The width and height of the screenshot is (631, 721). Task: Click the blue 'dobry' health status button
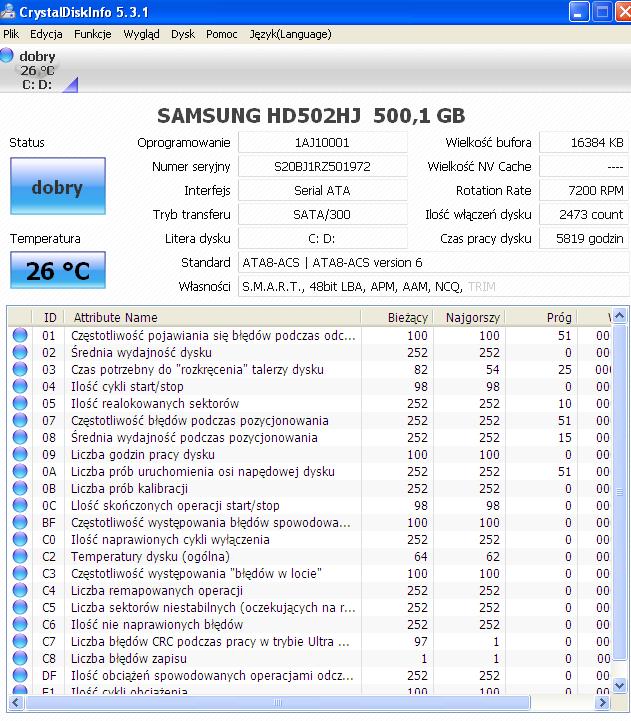point(57,188)
